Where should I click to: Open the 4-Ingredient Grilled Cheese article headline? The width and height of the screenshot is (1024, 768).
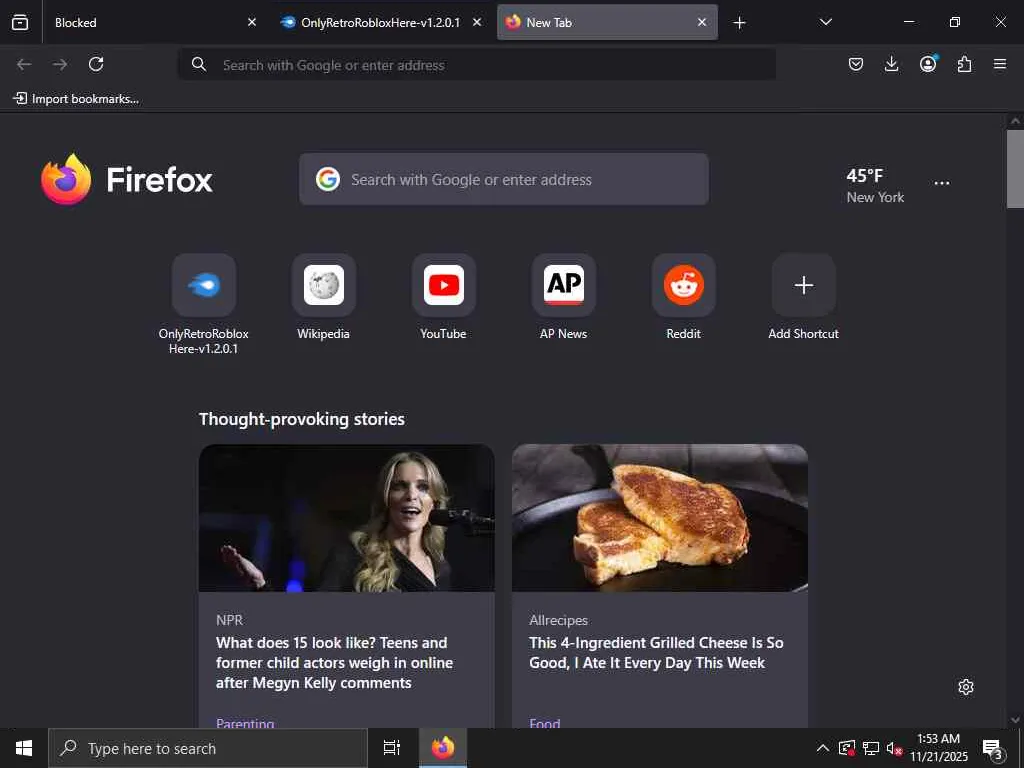656,652
